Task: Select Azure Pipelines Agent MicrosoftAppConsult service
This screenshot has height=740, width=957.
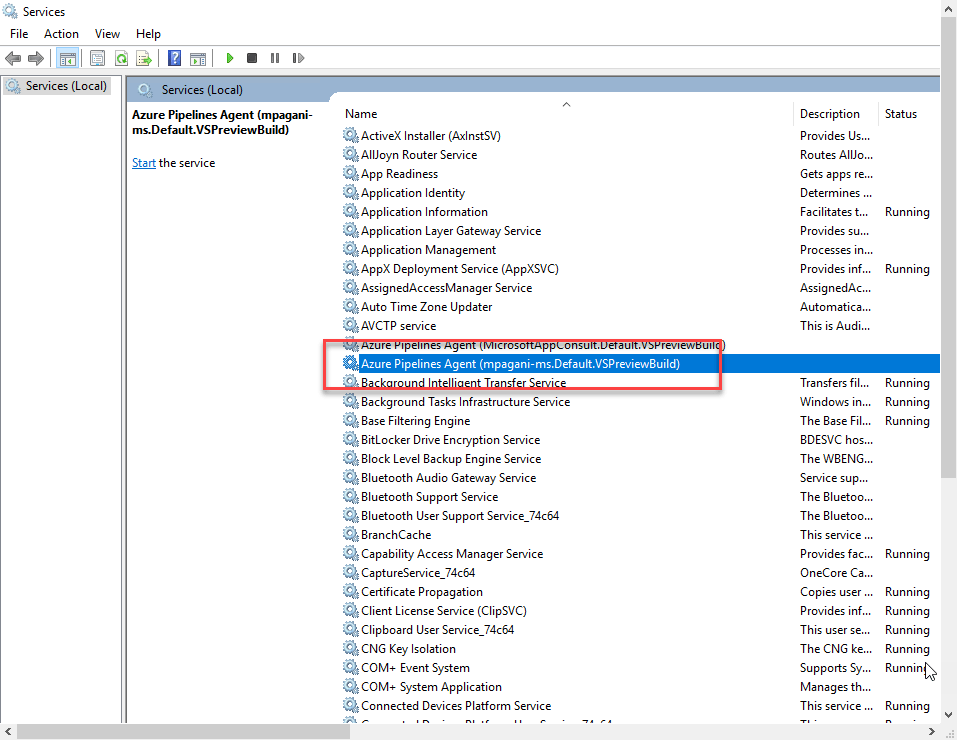Action: click(x=543, y=345)
